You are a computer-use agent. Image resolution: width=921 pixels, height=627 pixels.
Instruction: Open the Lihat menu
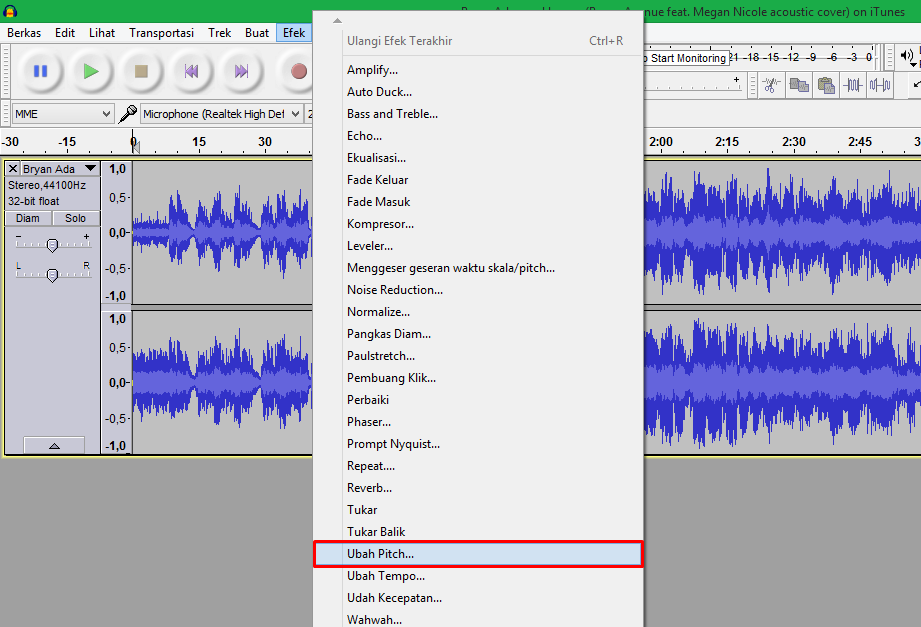[x=102, y=33]
